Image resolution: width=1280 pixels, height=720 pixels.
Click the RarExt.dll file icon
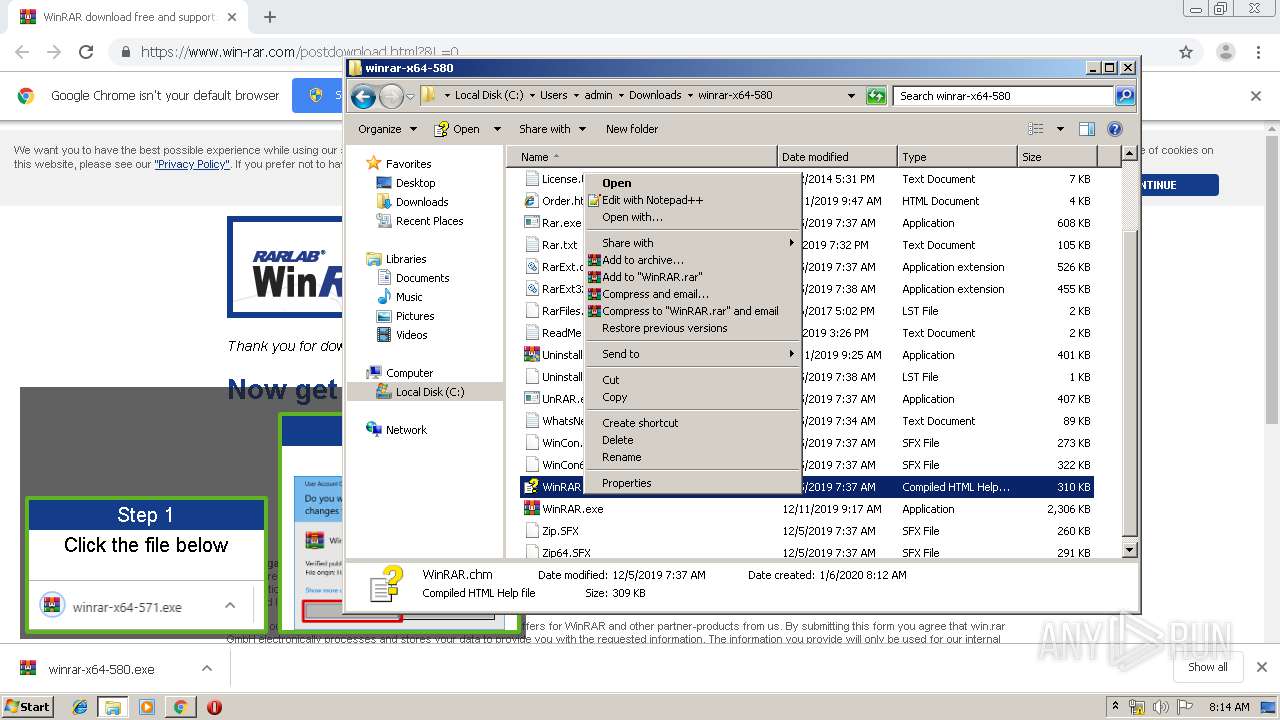[x=532, y=267]
